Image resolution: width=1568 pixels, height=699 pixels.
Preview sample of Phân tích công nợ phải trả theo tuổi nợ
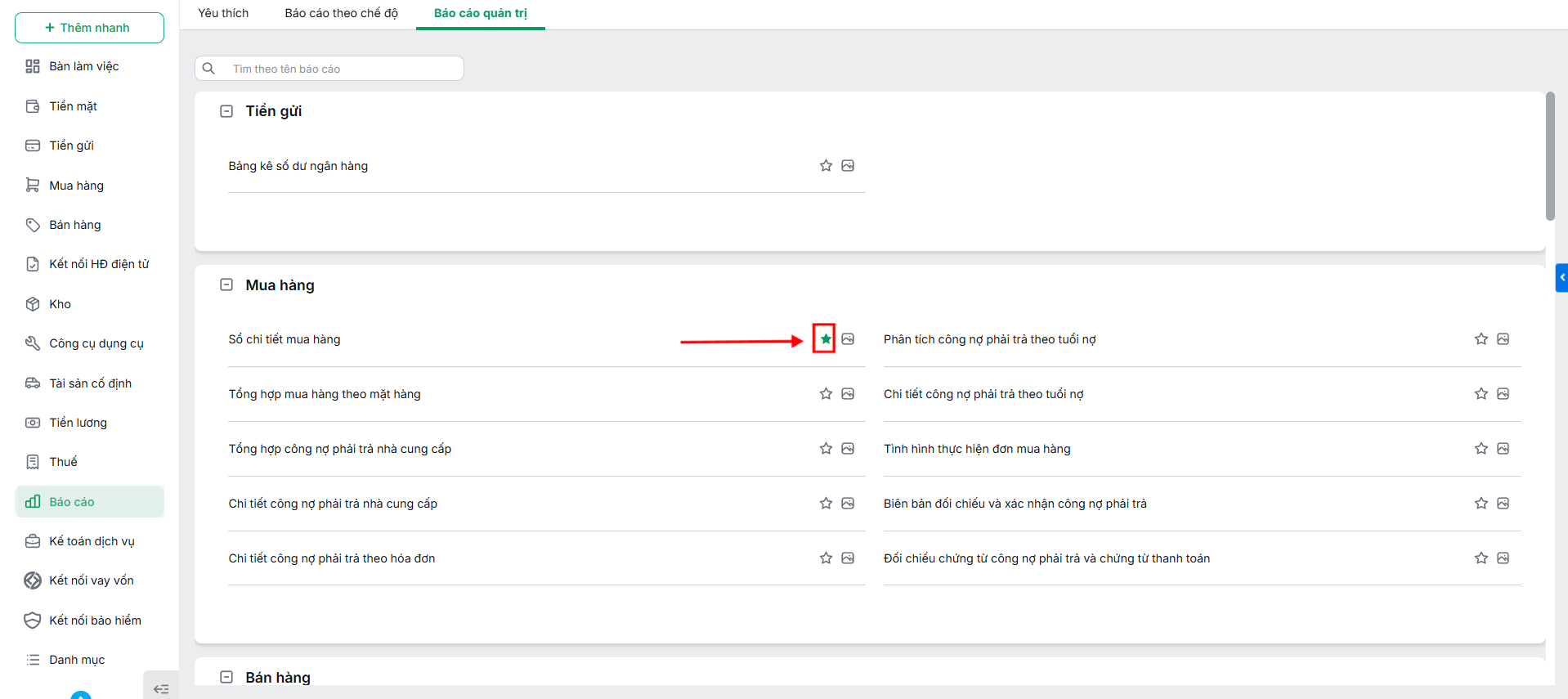pyautogui.click(x=1503, y=339)
